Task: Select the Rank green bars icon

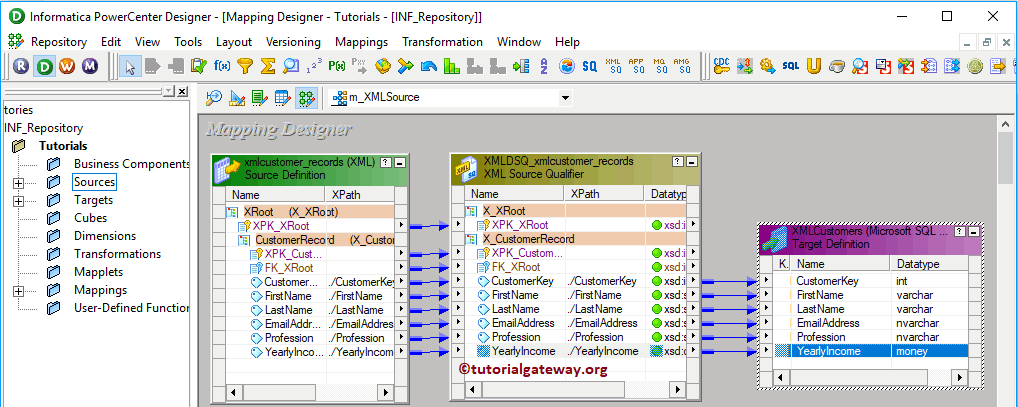Action: pyautogui.click(x=452, y=66)
